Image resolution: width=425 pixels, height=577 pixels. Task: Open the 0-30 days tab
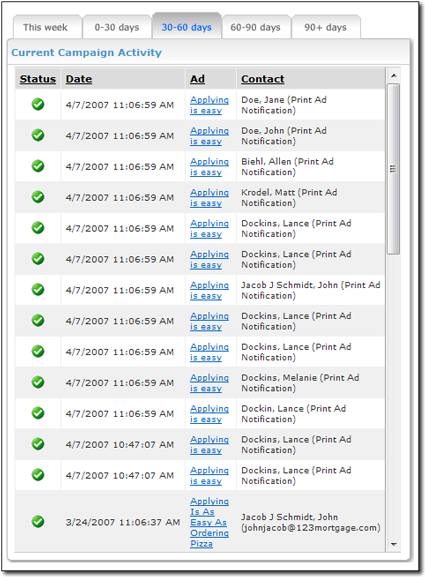pos(117,27)
